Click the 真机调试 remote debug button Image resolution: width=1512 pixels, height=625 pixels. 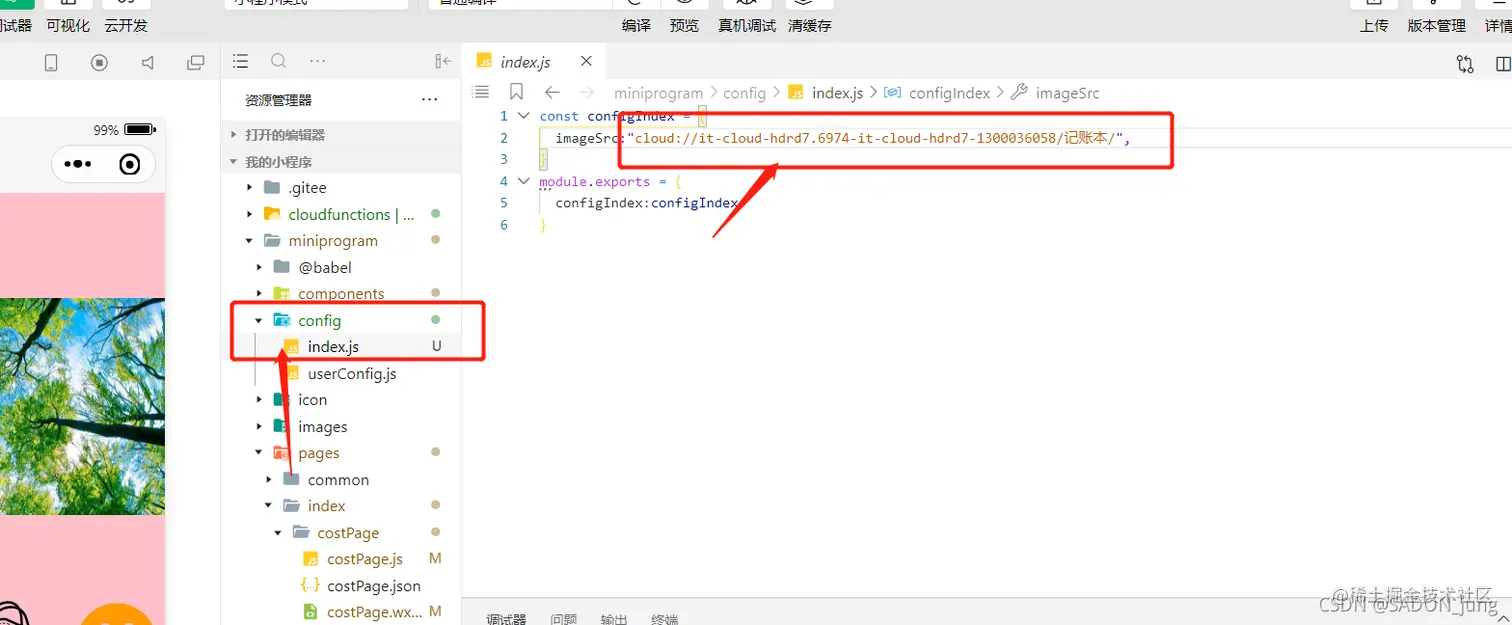click(747, 26)
